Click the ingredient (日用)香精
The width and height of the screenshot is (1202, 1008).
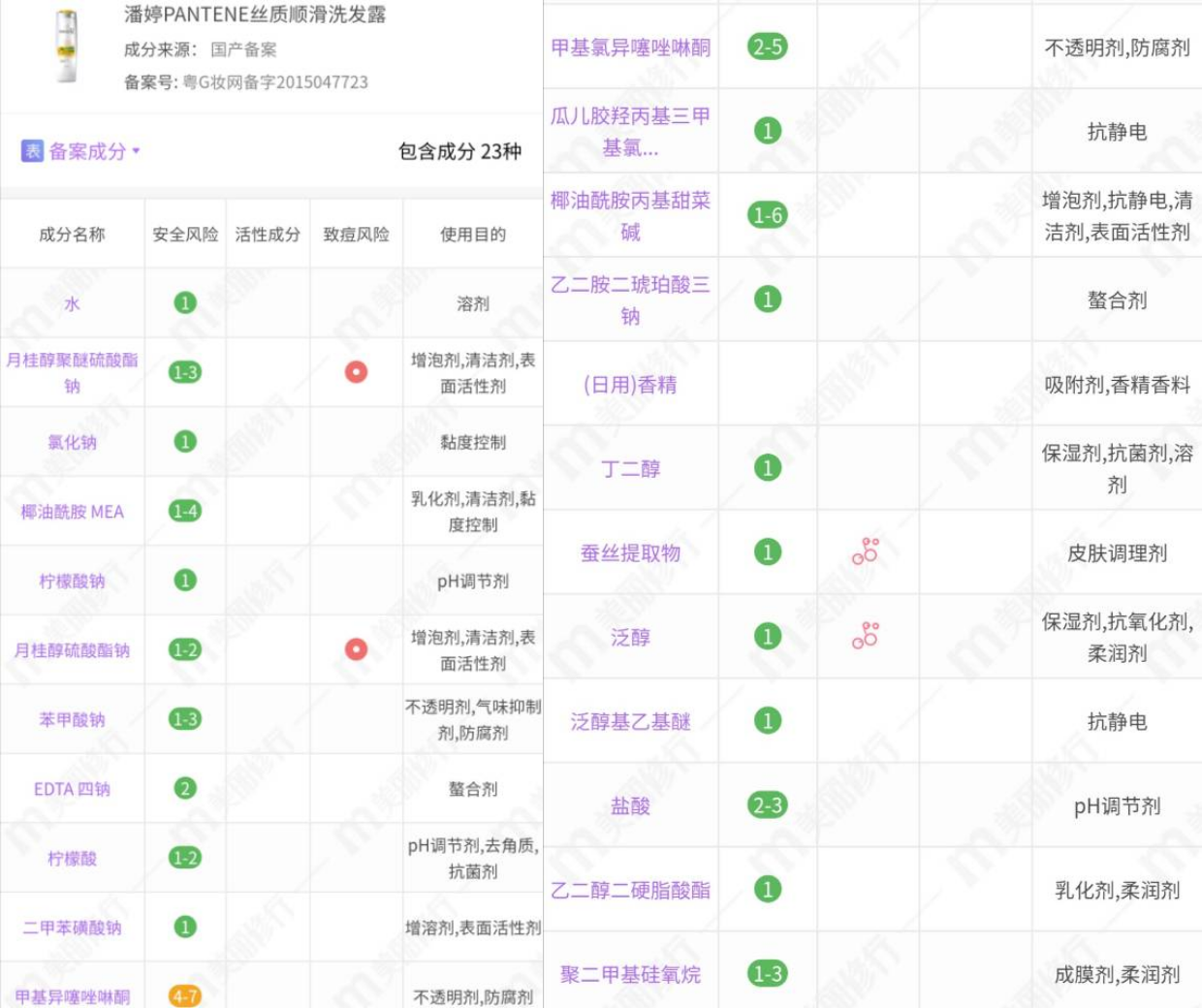(x=632, y=385)
